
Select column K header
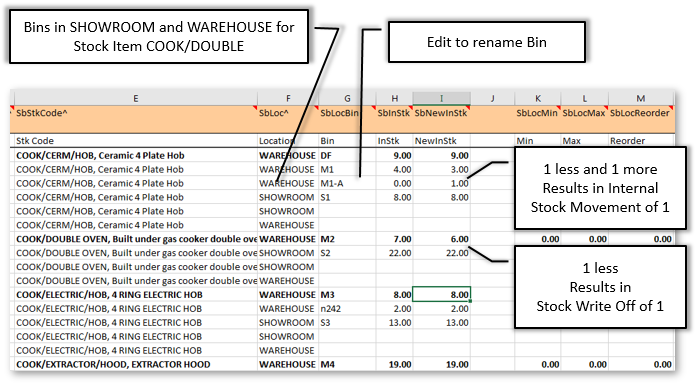[x=538, y=98]
